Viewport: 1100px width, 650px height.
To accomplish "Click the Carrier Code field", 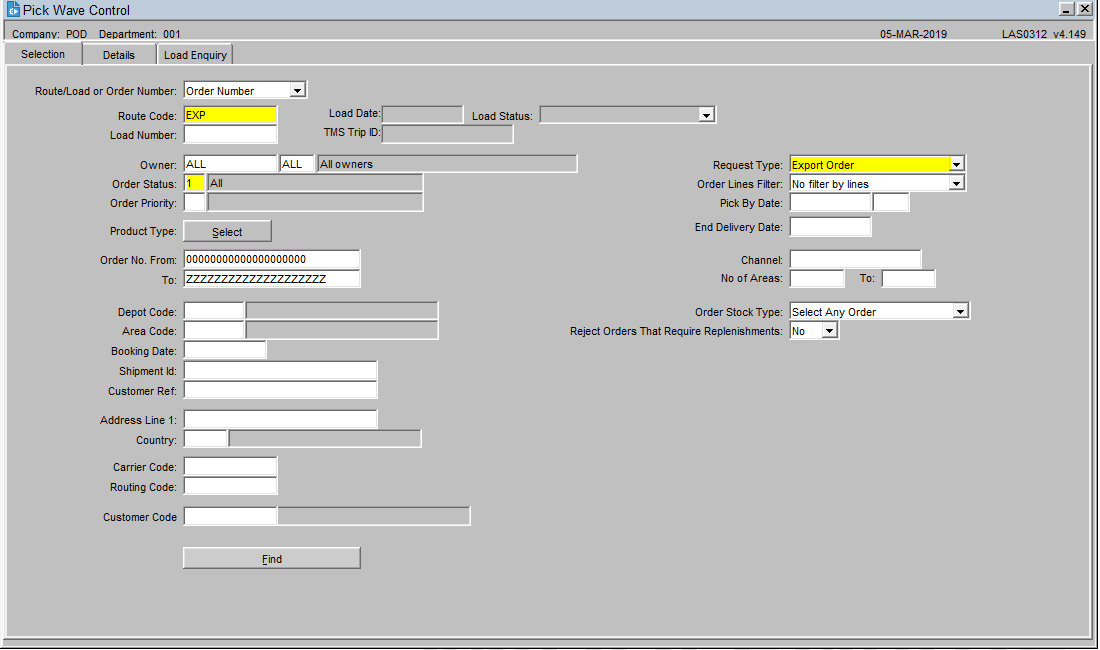I will 230,467.
